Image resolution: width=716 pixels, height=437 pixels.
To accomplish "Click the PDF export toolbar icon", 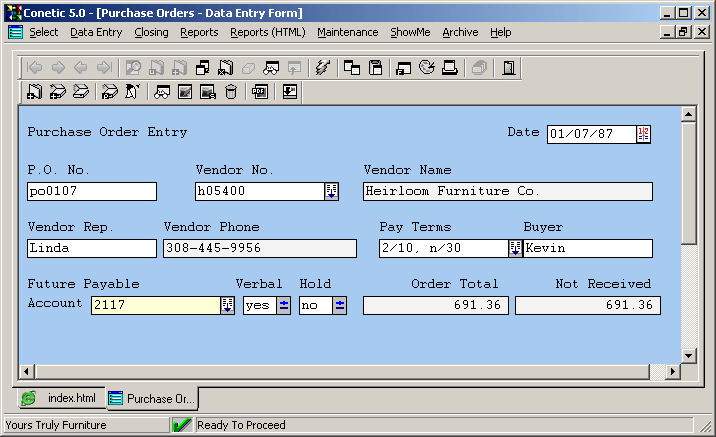I will click(259, 93).
